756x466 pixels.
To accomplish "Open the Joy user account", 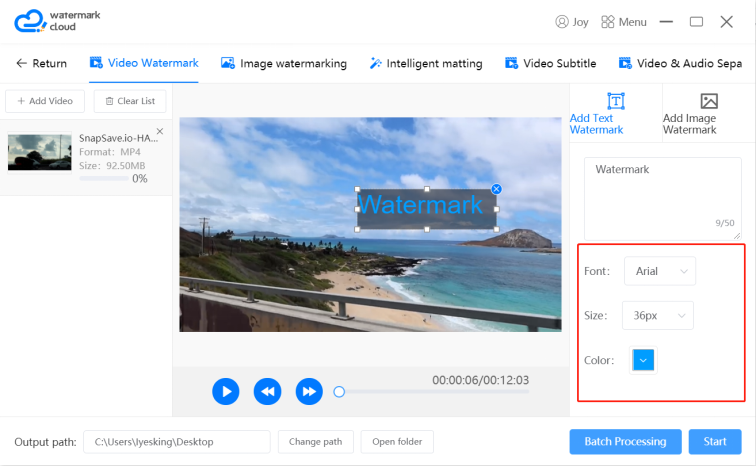I will point(572,22).
